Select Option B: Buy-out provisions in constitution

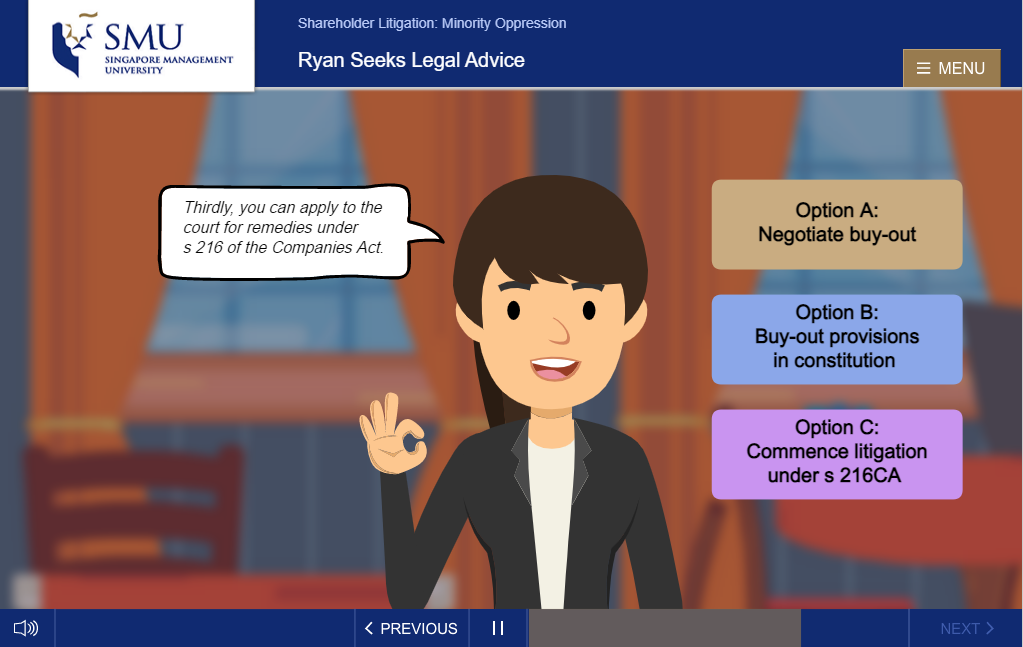pyautogui.click(x=837, y=339)
